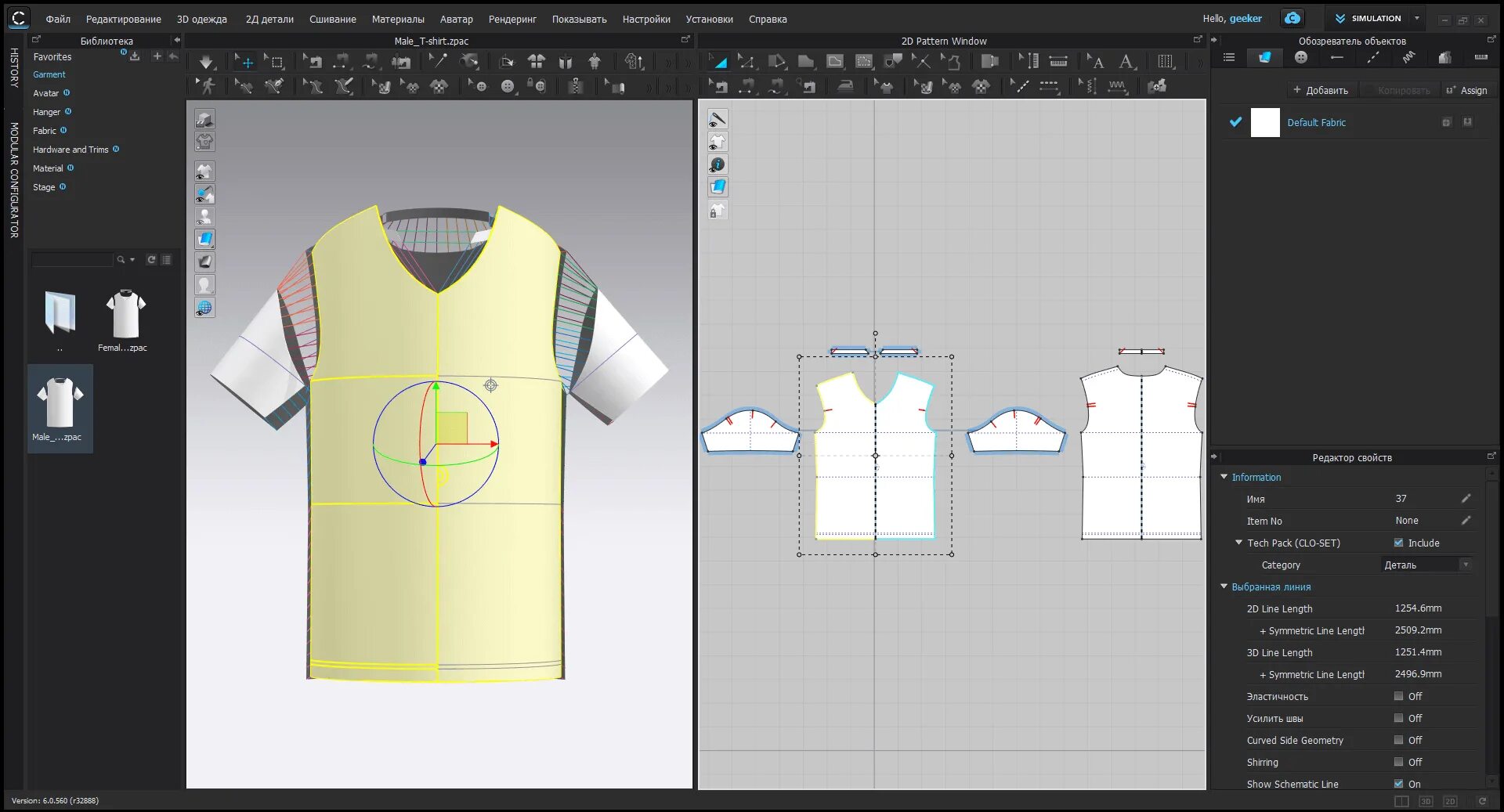Click the lock icon in 2D window sidebar

pos(718,210)
